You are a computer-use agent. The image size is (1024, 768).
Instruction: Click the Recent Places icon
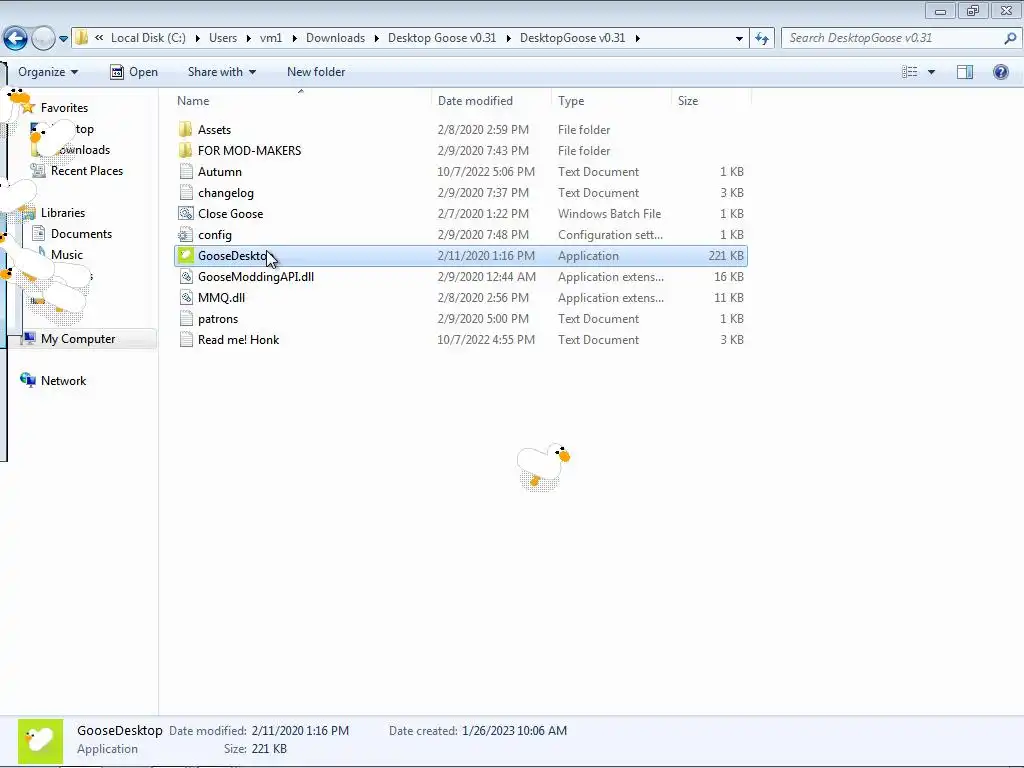[x=38, y=170]
